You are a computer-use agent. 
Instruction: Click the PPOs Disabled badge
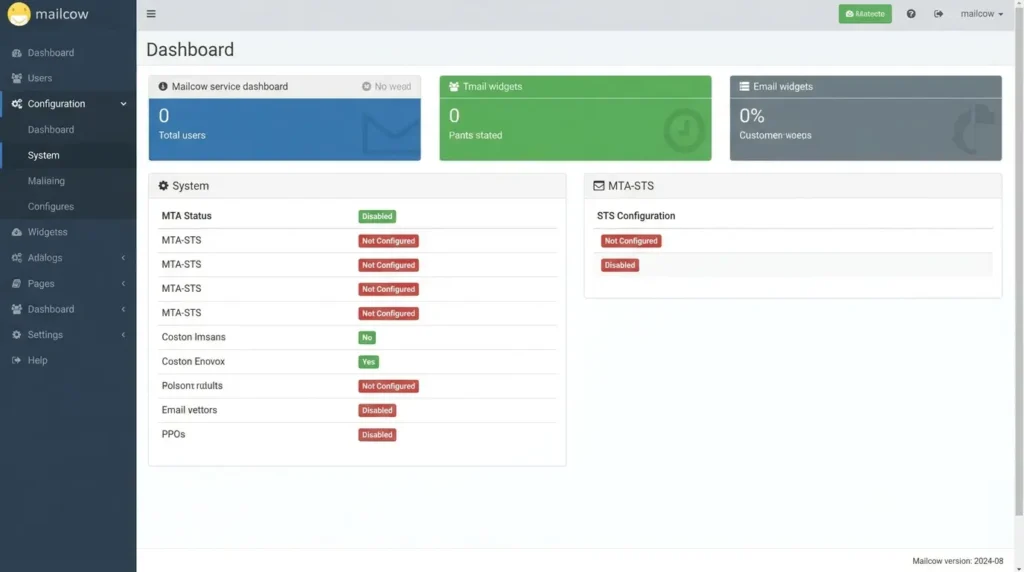point(377,435)
